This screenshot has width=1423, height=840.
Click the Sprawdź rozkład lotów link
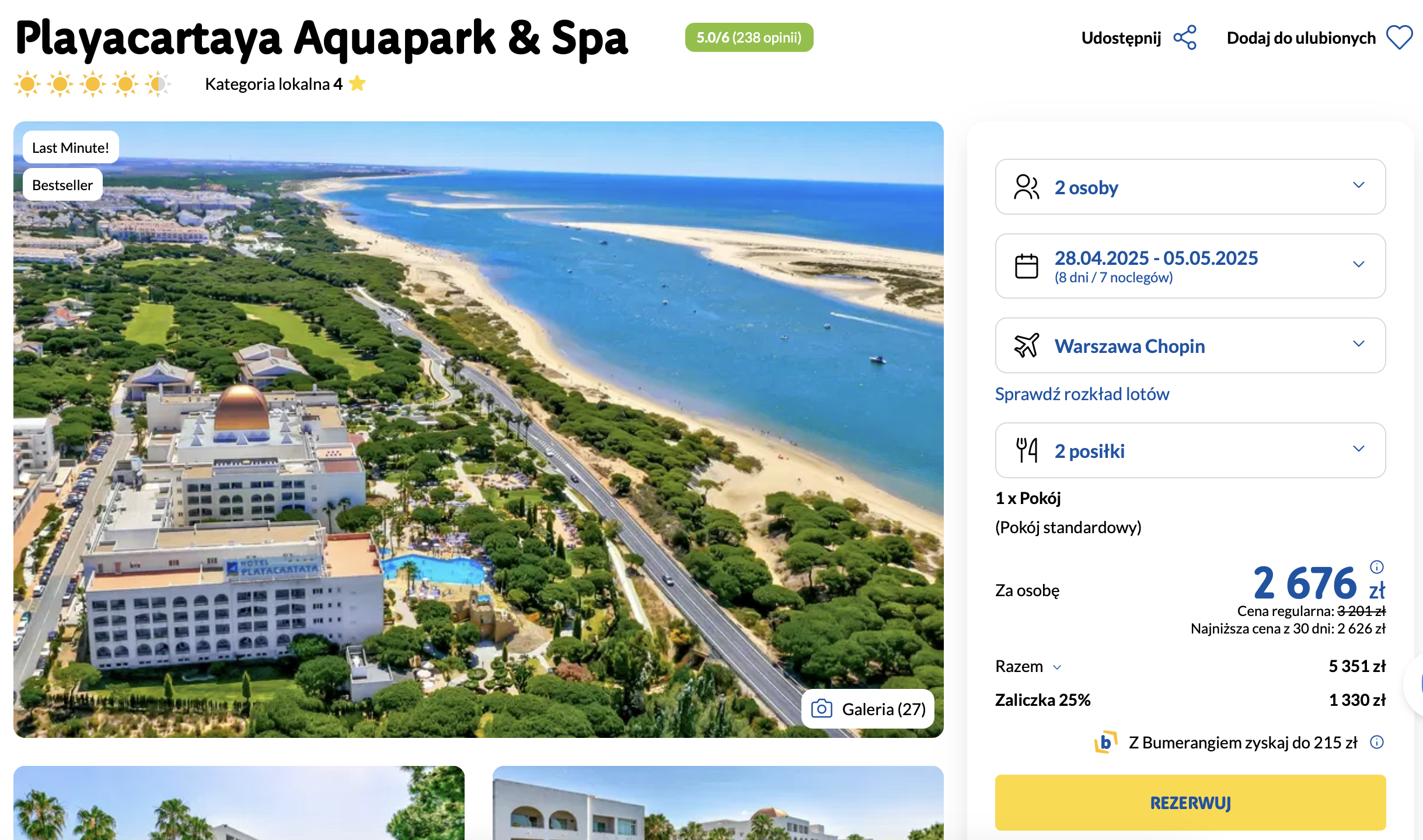tap(1082, 394)
